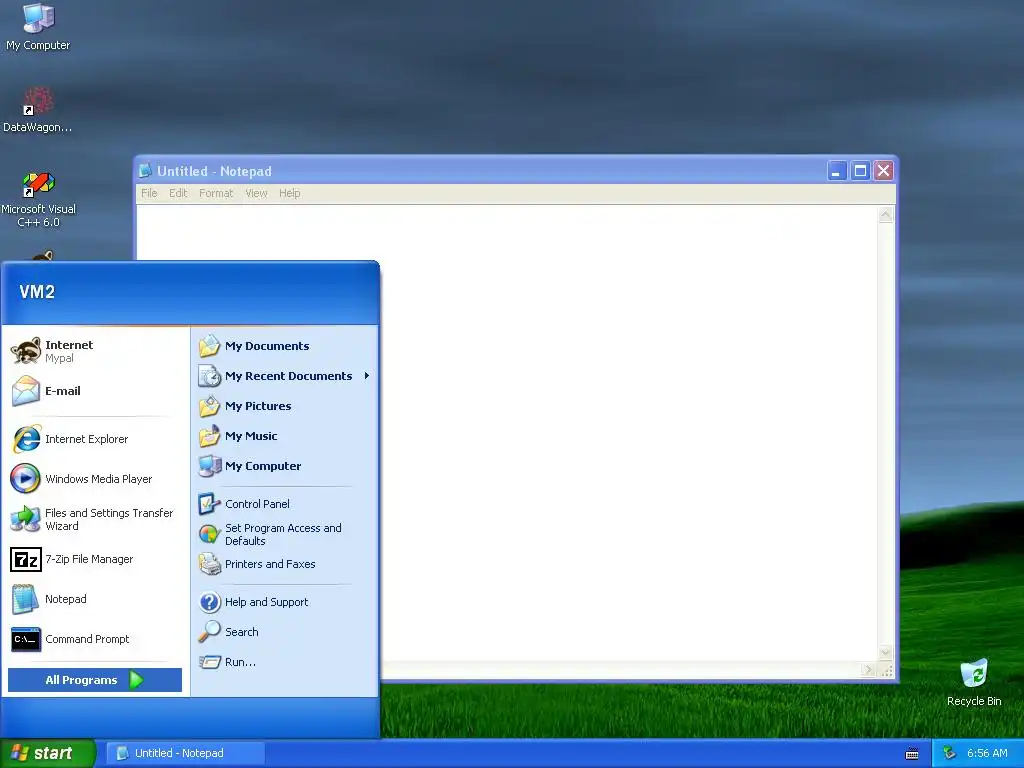Open Notepad's Format menu
Image resolution: width=1024 pixels, height=768 pixels.
pos(216,193)
